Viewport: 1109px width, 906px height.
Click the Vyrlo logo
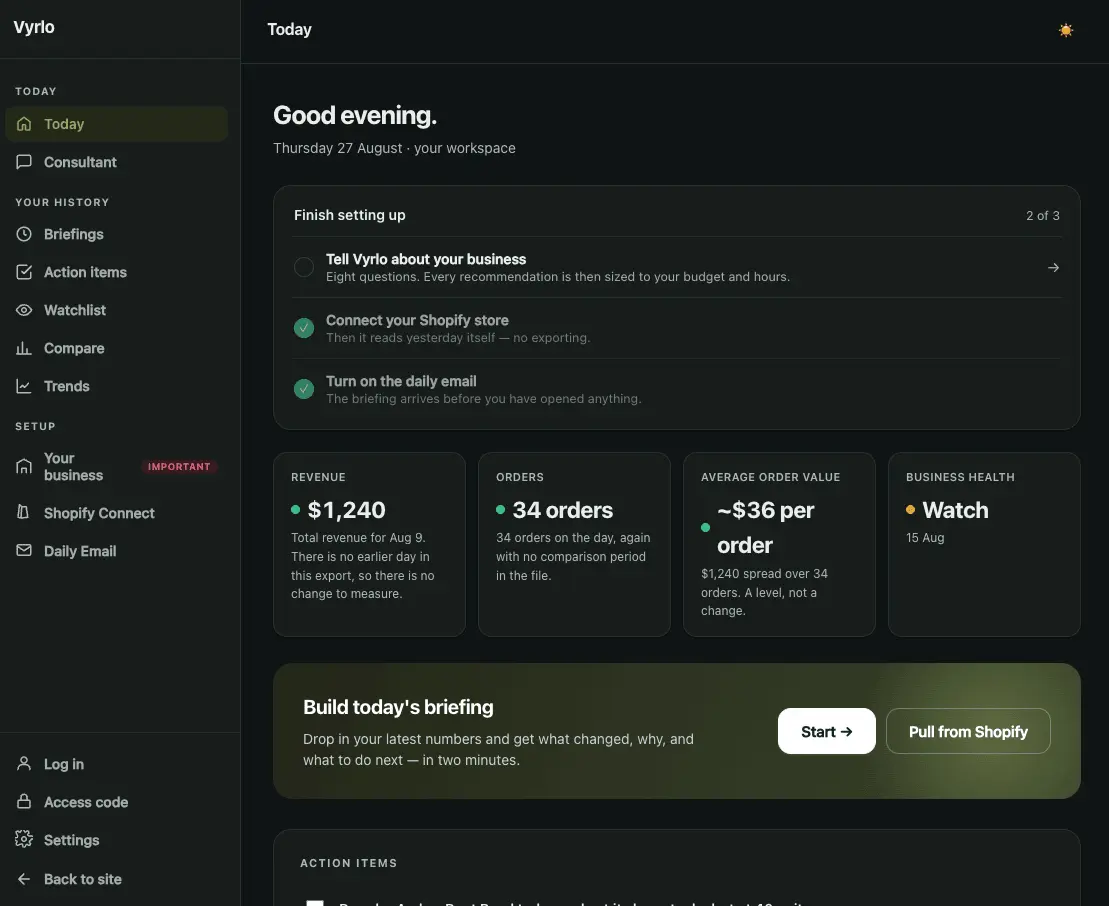point(34,27)
